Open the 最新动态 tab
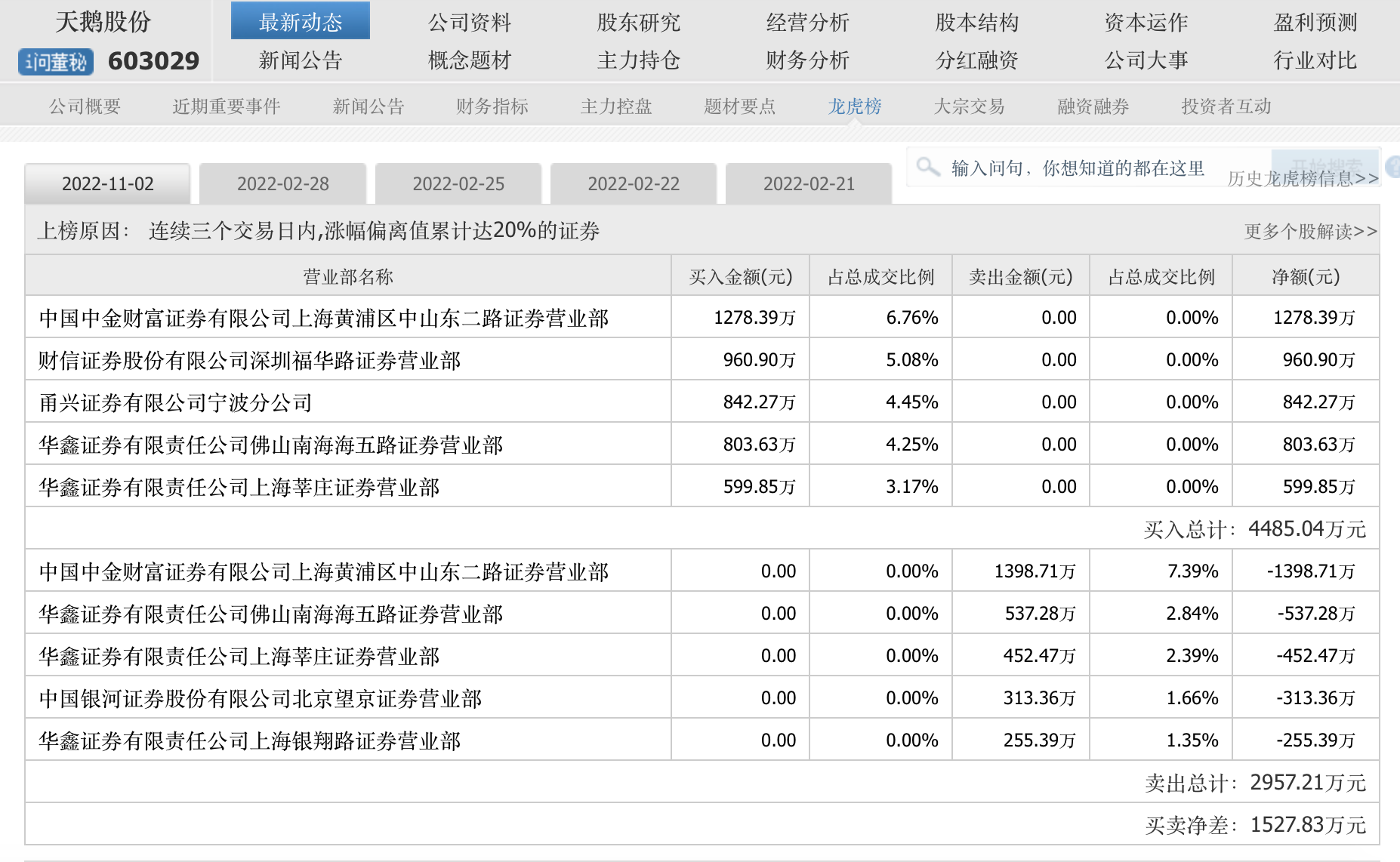The image size is (1400, 862). pos(301,21)
